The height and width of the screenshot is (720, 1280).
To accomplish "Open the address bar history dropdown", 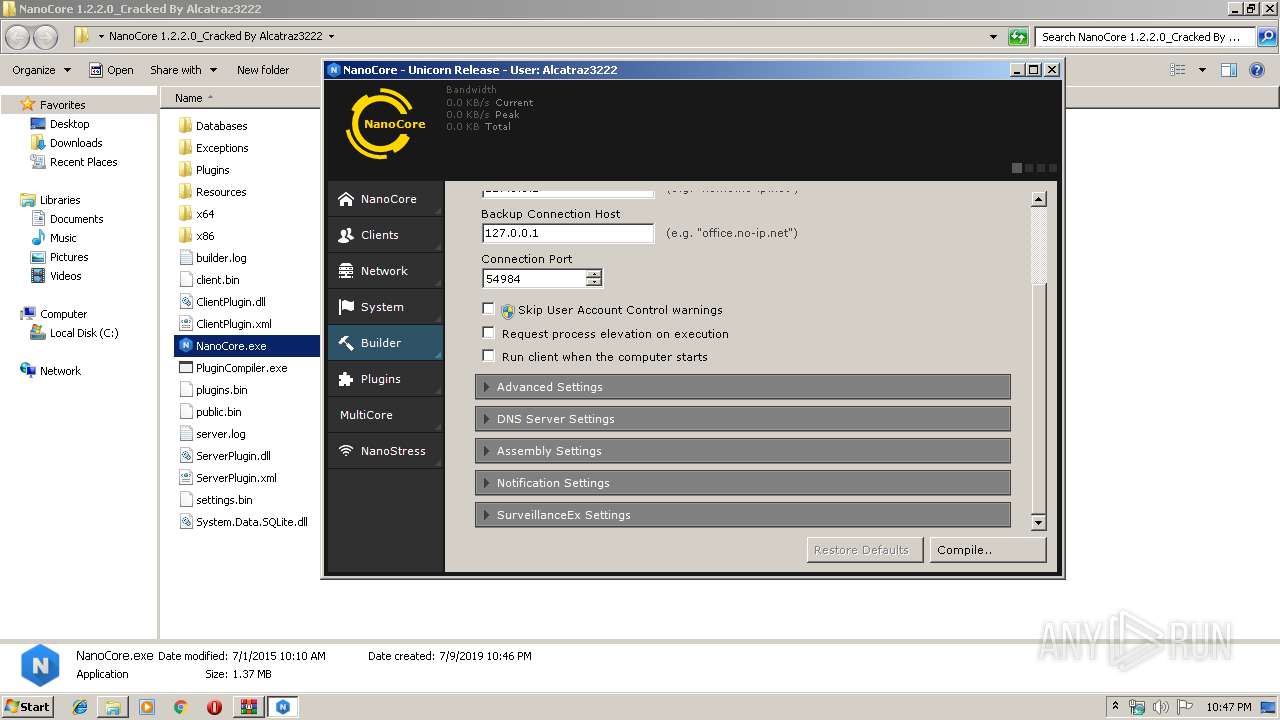I will pos(993,37).
